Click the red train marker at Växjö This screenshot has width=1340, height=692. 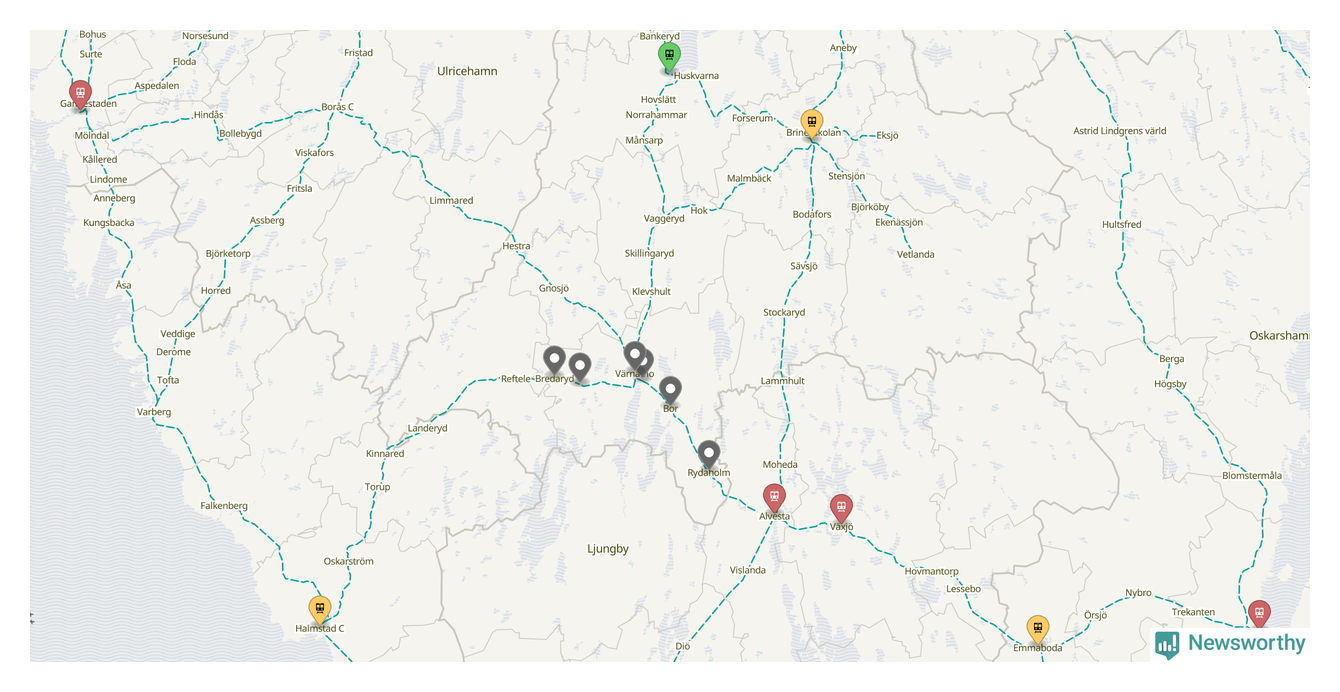(841, 508)
